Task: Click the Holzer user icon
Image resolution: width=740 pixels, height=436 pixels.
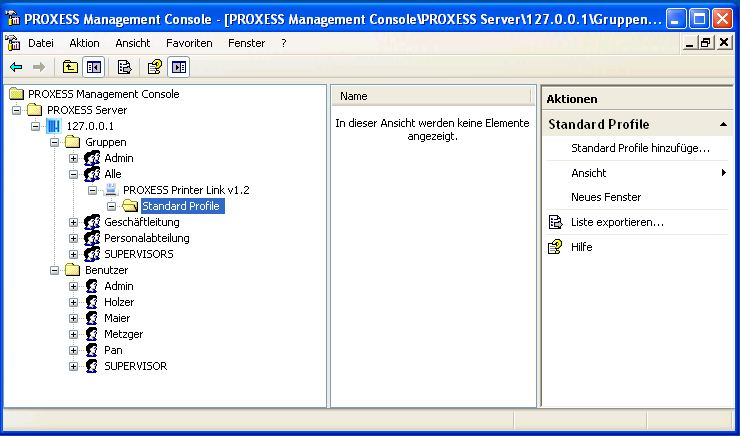Action: [92, 302]
